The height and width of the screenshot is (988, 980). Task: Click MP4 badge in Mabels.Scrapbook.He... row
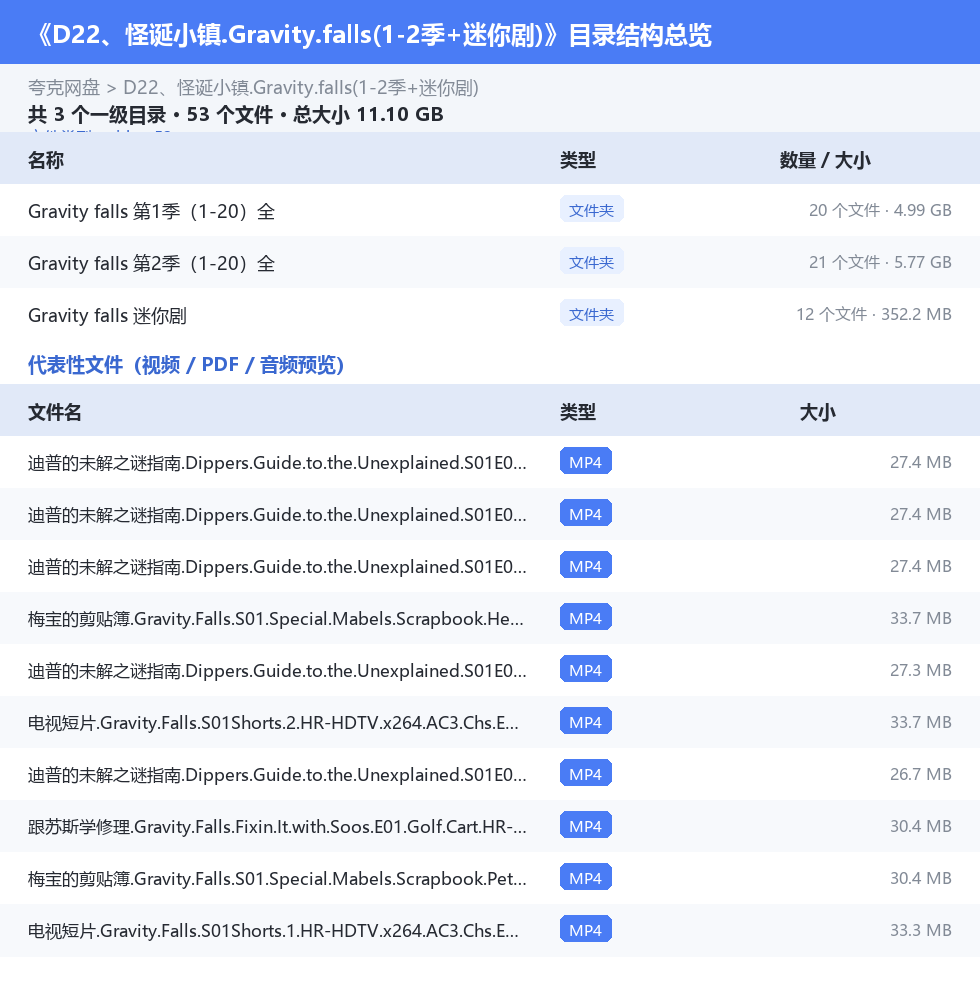click(585, 618)
